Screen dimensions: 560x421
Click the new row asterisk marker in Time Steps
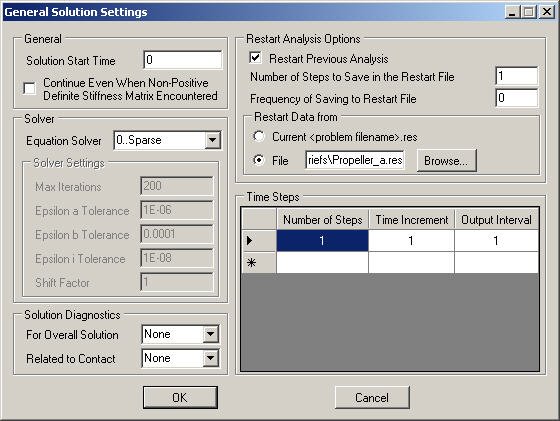click(x=251, y=263)
